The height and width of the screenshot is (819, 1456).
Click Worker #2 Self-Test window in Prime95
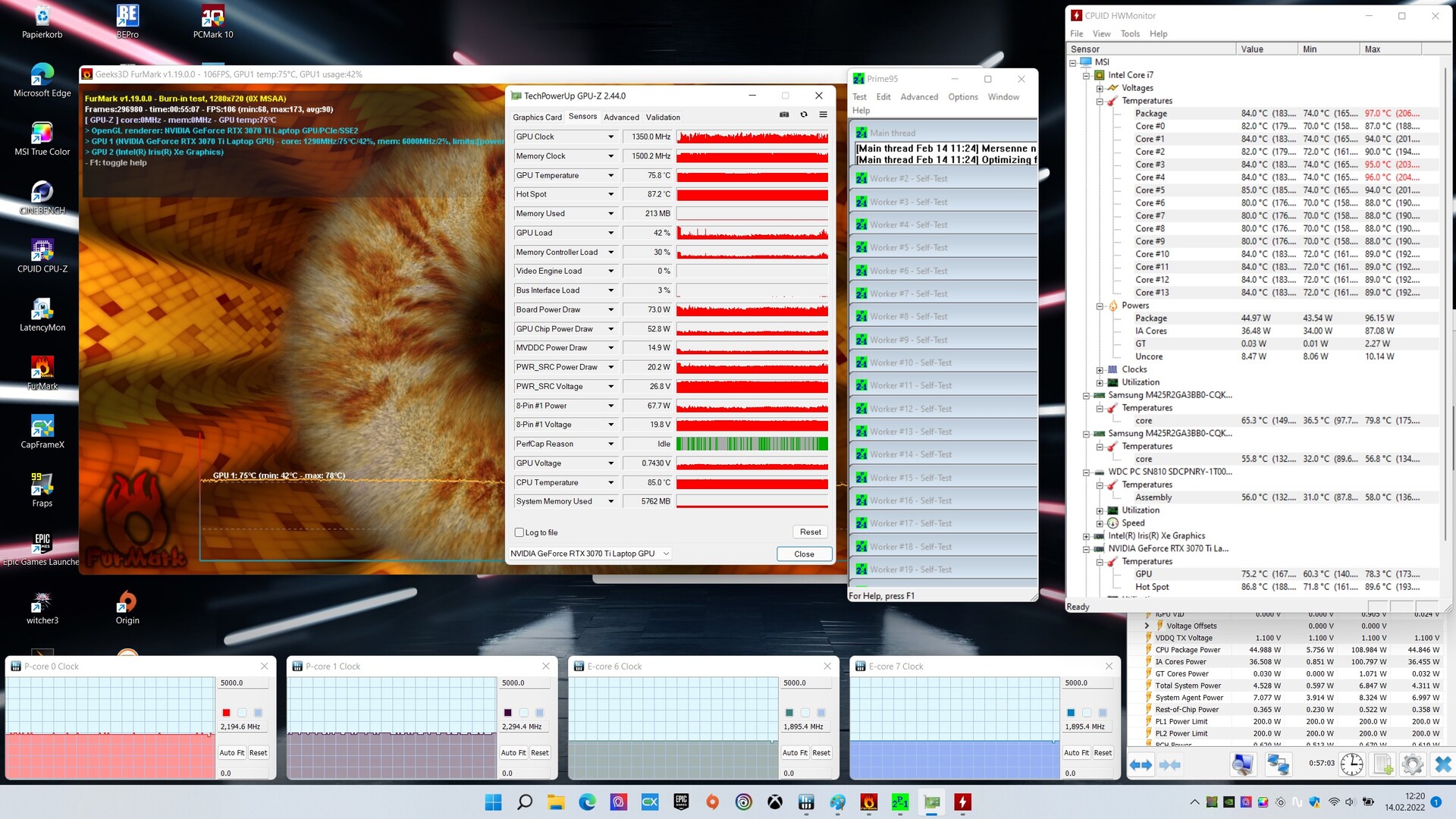[944, 179]
